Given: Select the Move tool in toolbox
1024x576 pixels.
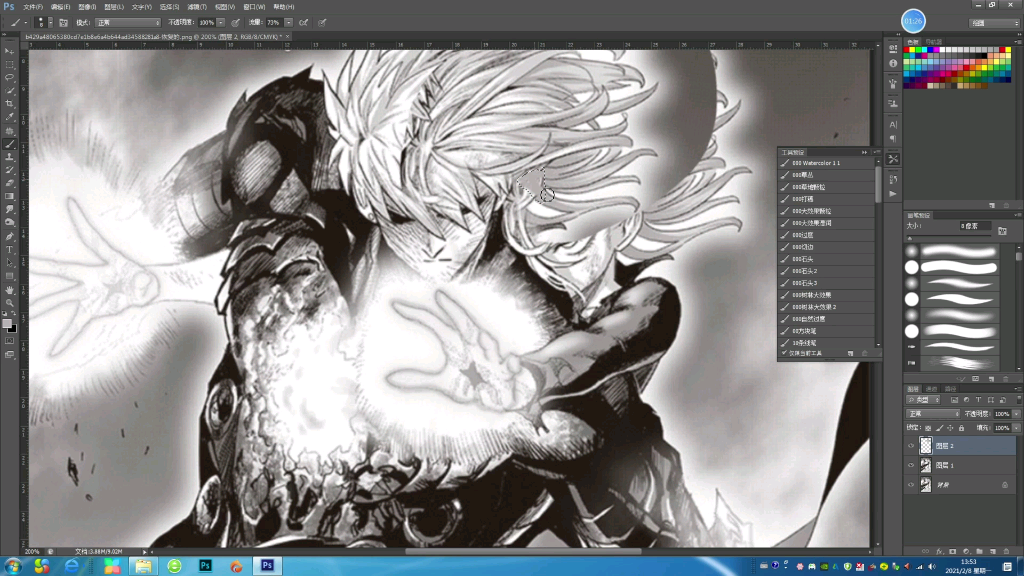Looking at the screenshot, I should [x=9, y=51].
